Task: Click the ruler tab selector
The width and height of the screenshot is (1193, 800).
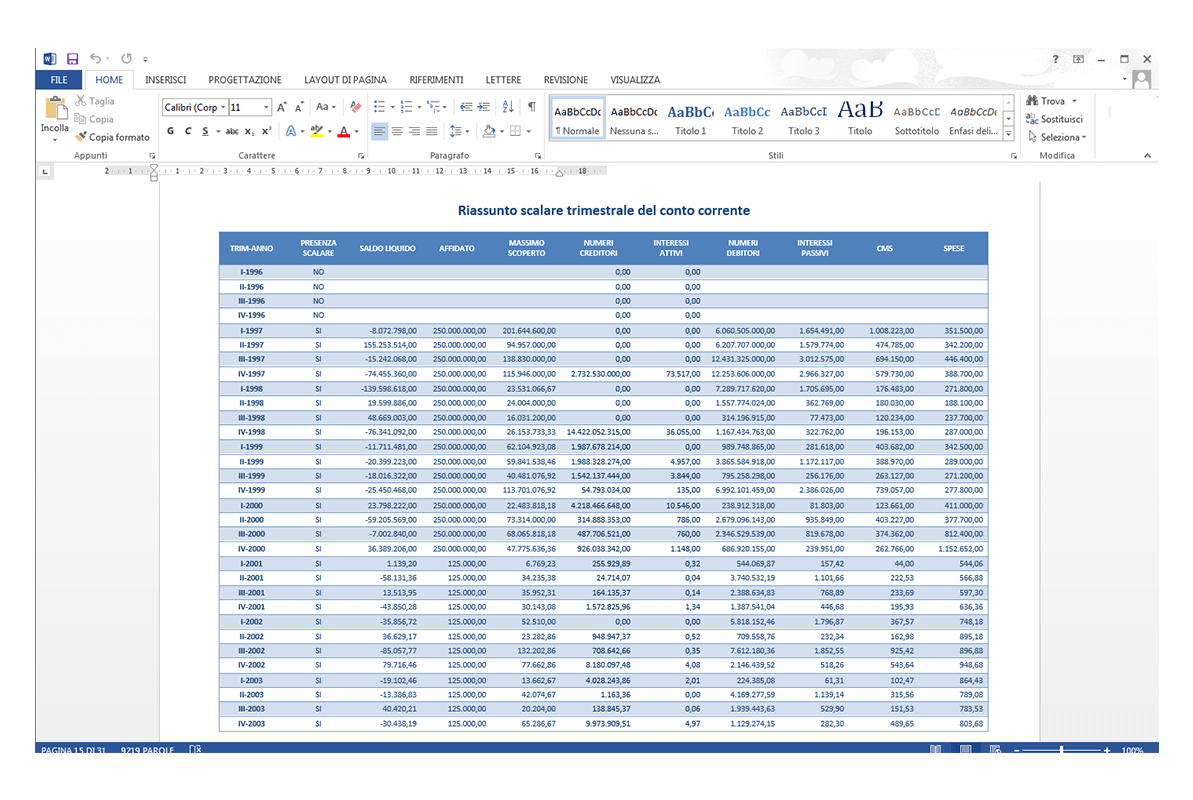Action: (45, 172)
